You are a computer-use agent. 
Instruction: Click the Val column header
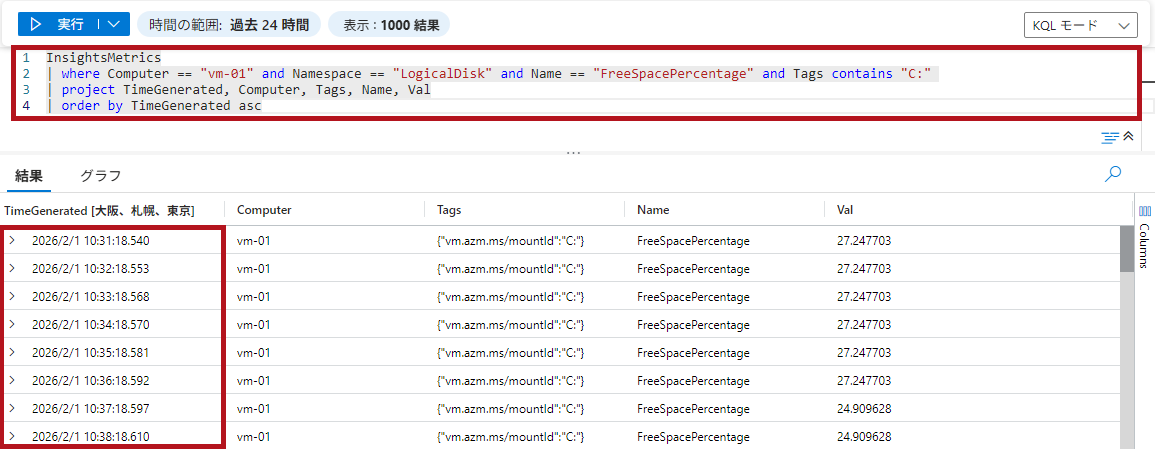[x=845, y=210]
